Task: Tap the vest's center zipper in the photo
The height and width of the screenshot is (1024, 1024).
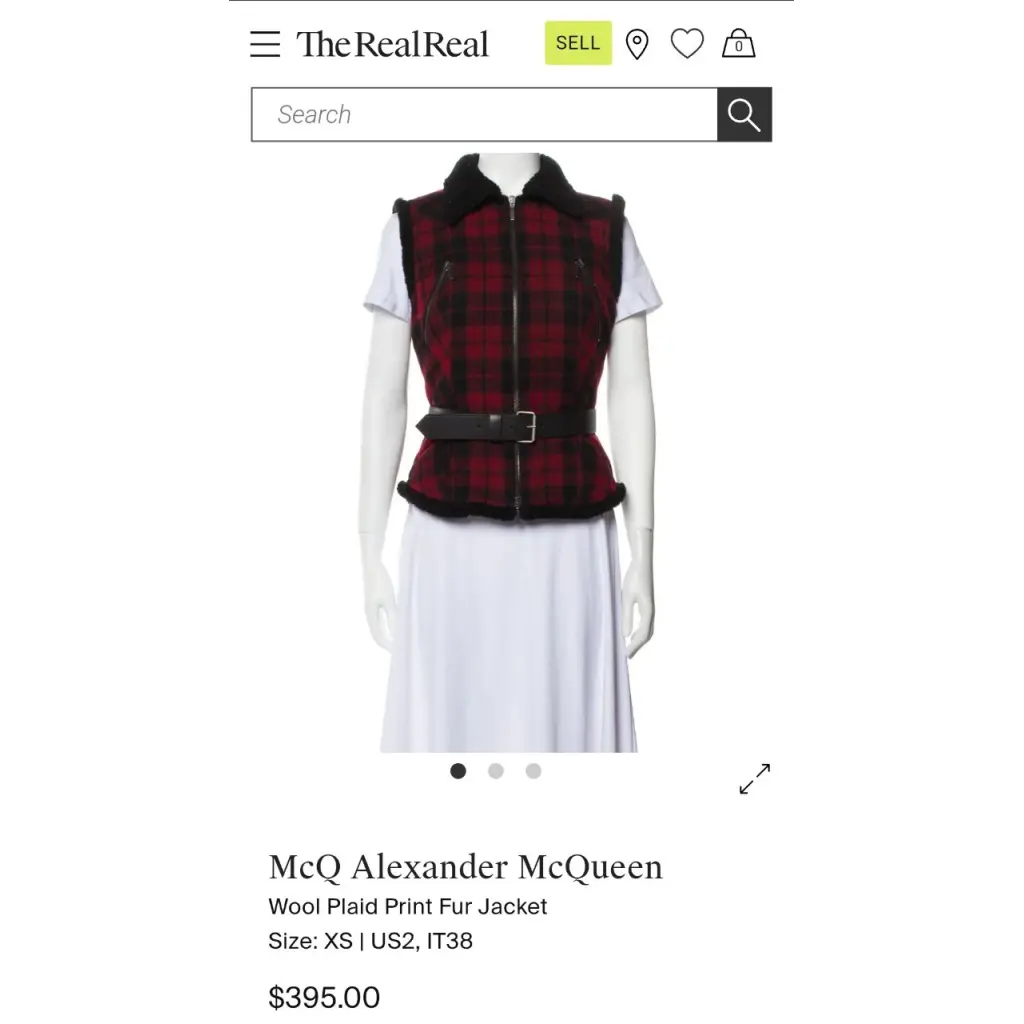Action: coord(515,353)
